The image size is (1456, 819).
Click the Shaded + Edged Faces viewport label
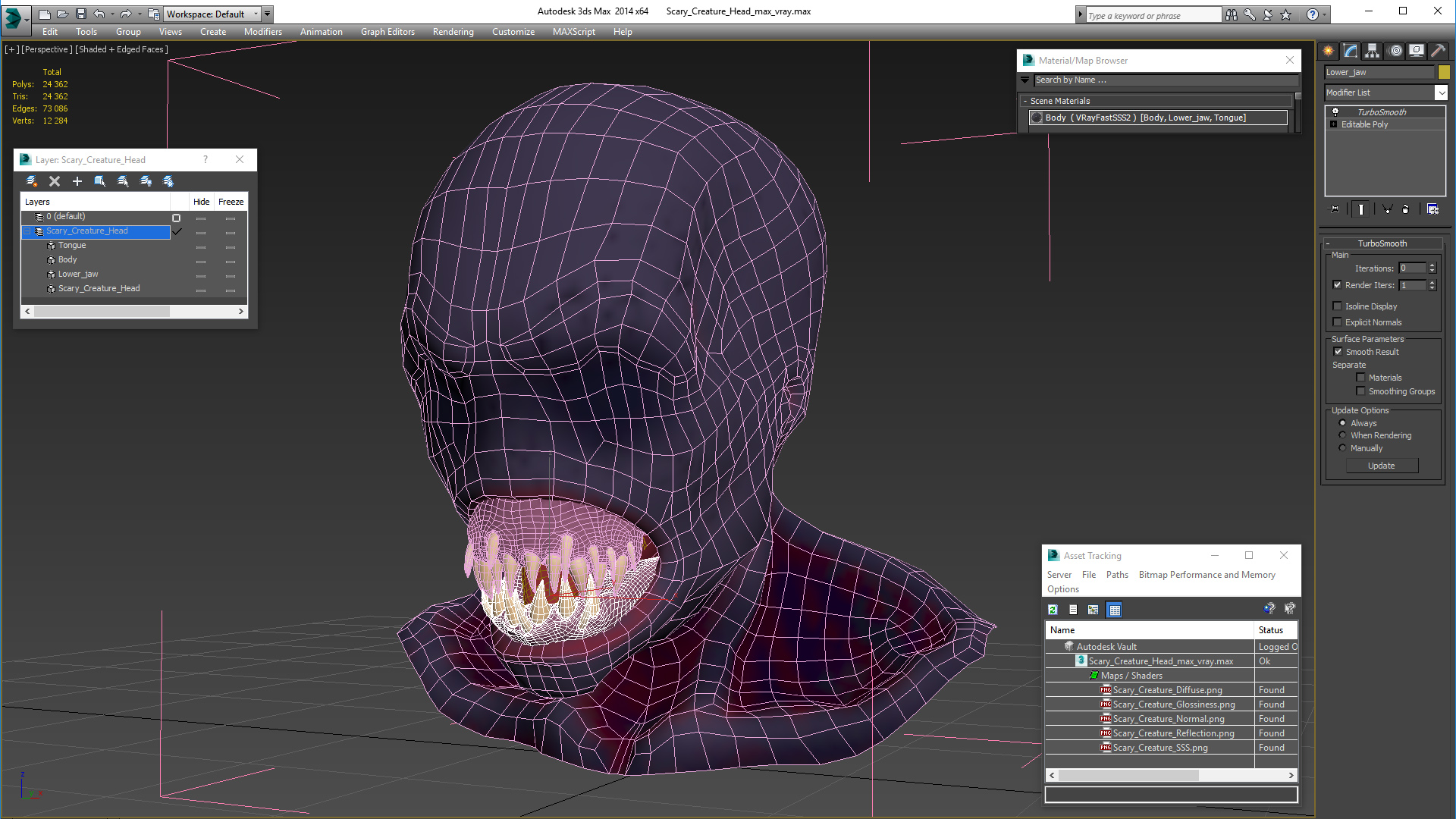[121, 49]
